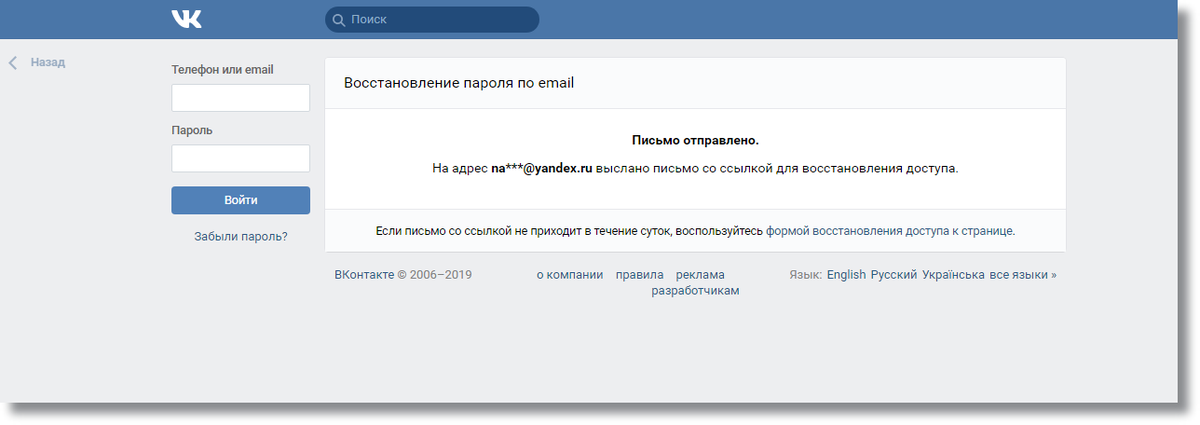Switch language to English
1200x425 pixels.
click(846, 275)
